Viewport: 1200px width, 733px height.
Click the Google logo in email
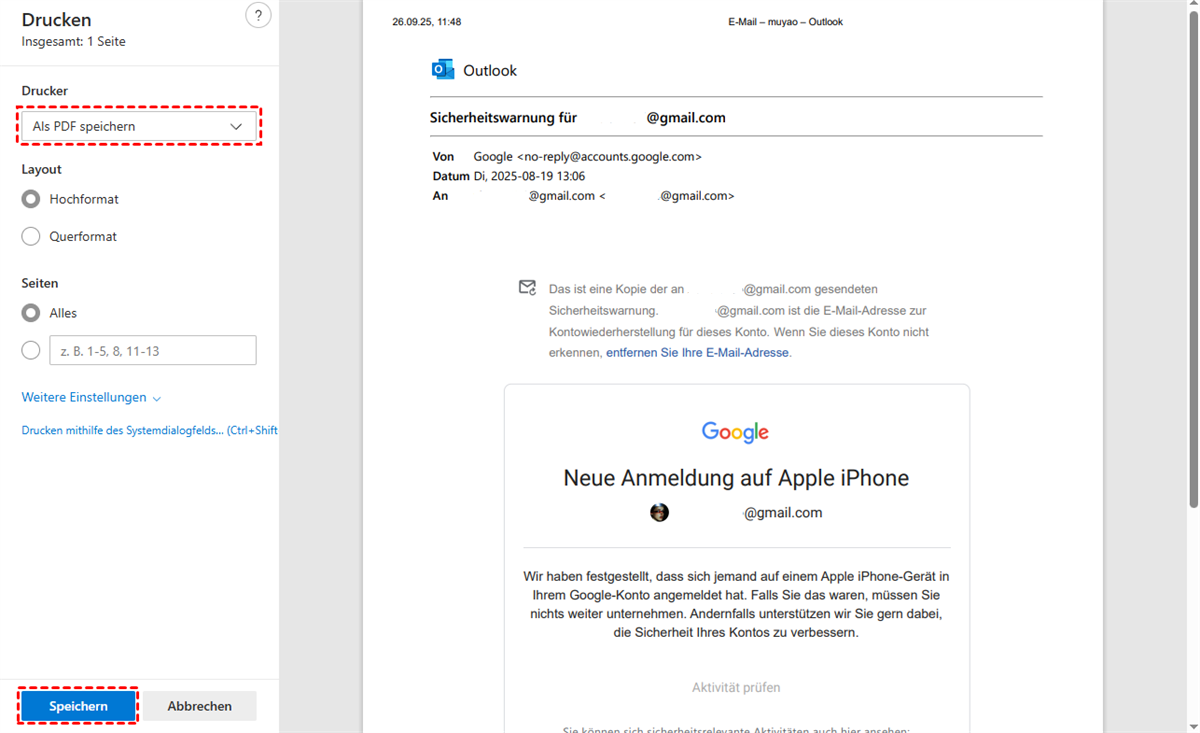click(x=735, y=432)
